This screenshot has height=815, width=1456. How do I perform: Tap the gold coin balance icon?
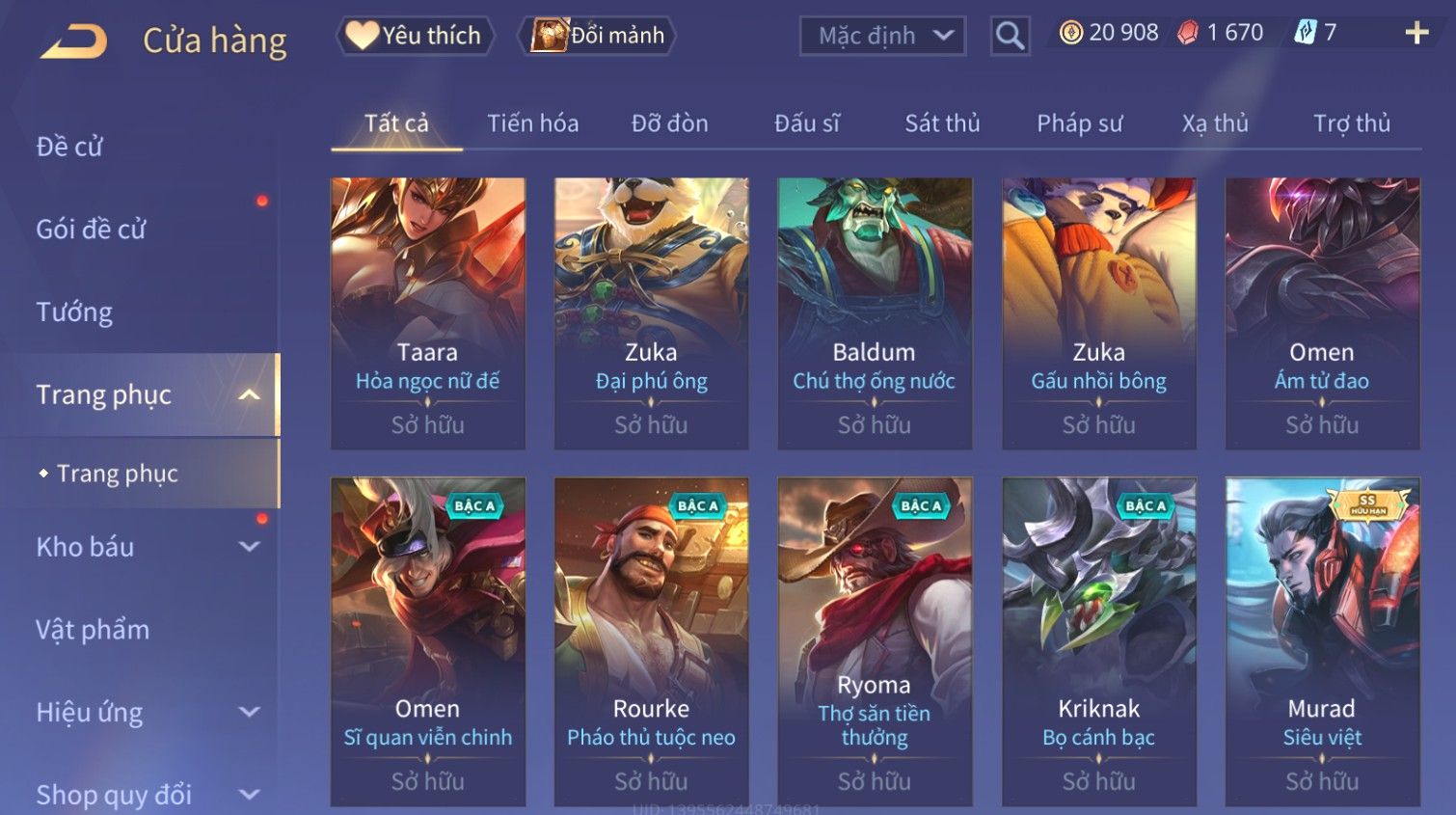tap(1070, 33)
